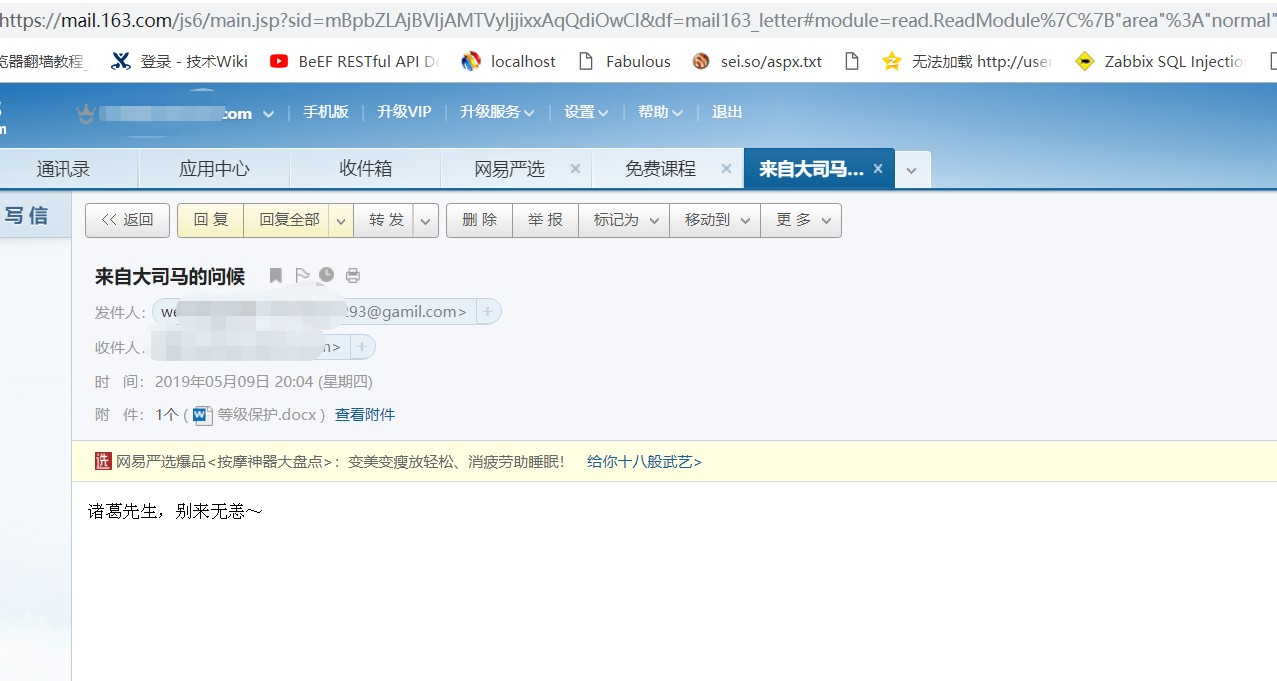Viewport: 1277px width, 681px height.
Task: Expand the tab list chevron after tabs
Action: (x=911, y=170)
